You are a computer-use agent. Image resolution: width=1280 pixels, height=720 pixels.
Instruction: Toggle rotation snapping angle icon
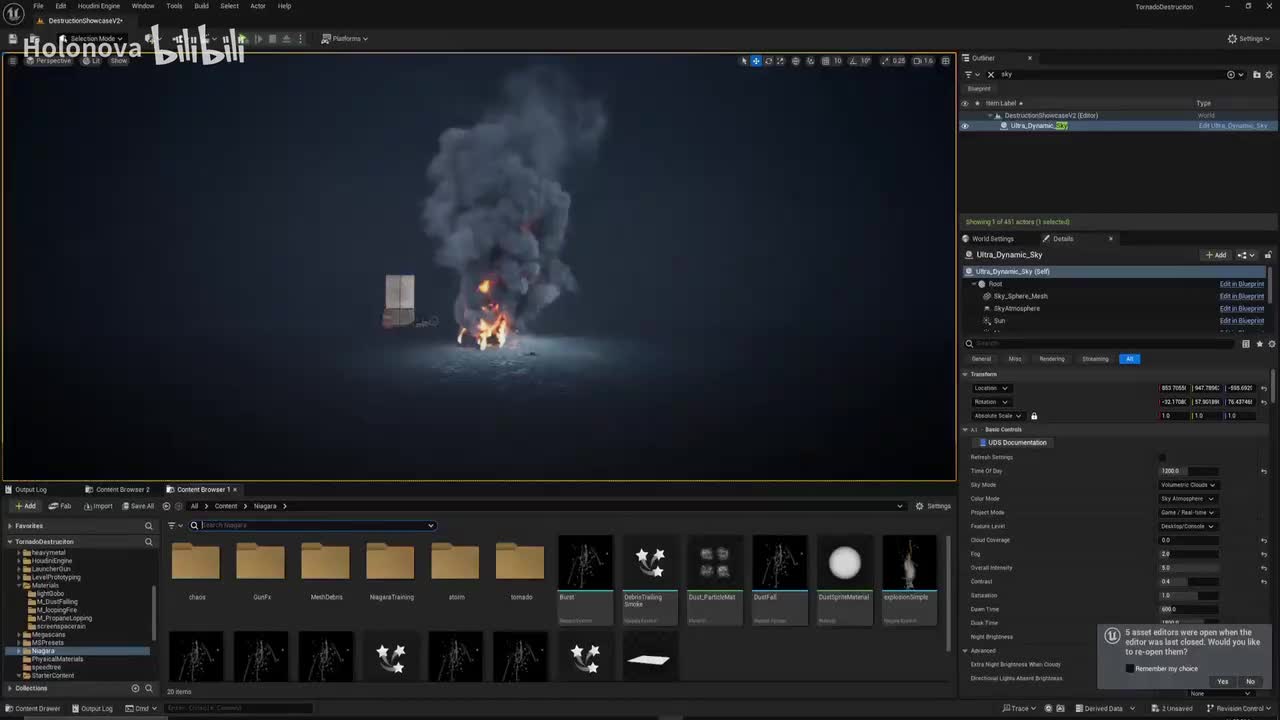(x=853, y=61)
